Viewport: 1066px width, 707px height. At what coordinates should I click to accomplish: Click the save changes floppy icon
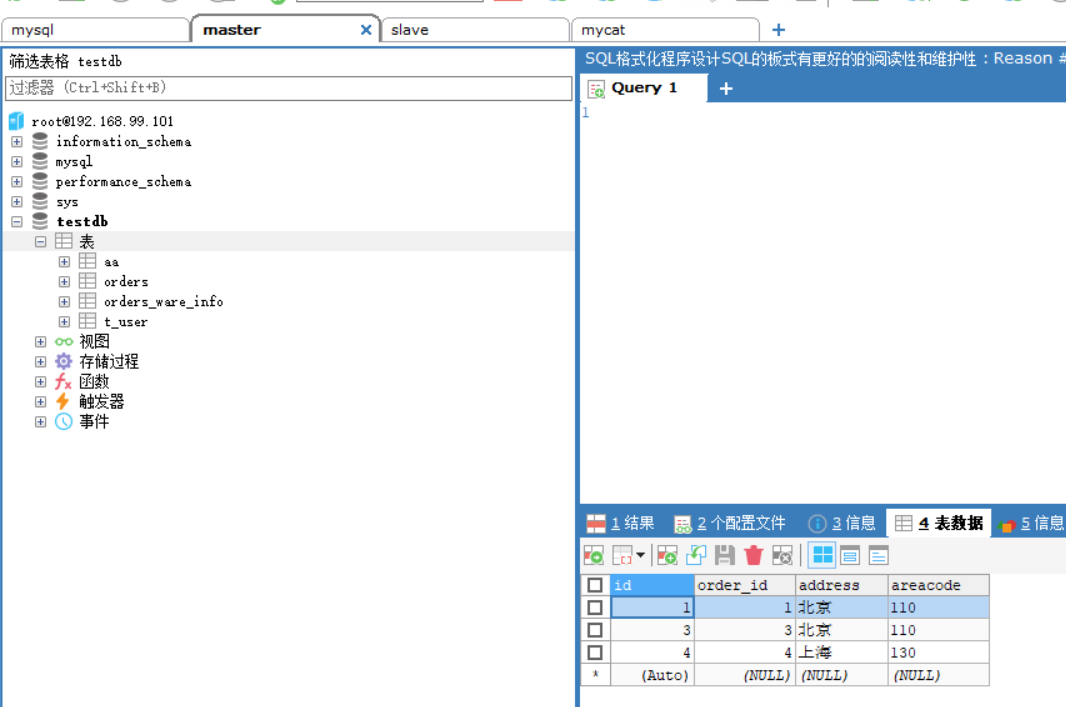[725, 555]
